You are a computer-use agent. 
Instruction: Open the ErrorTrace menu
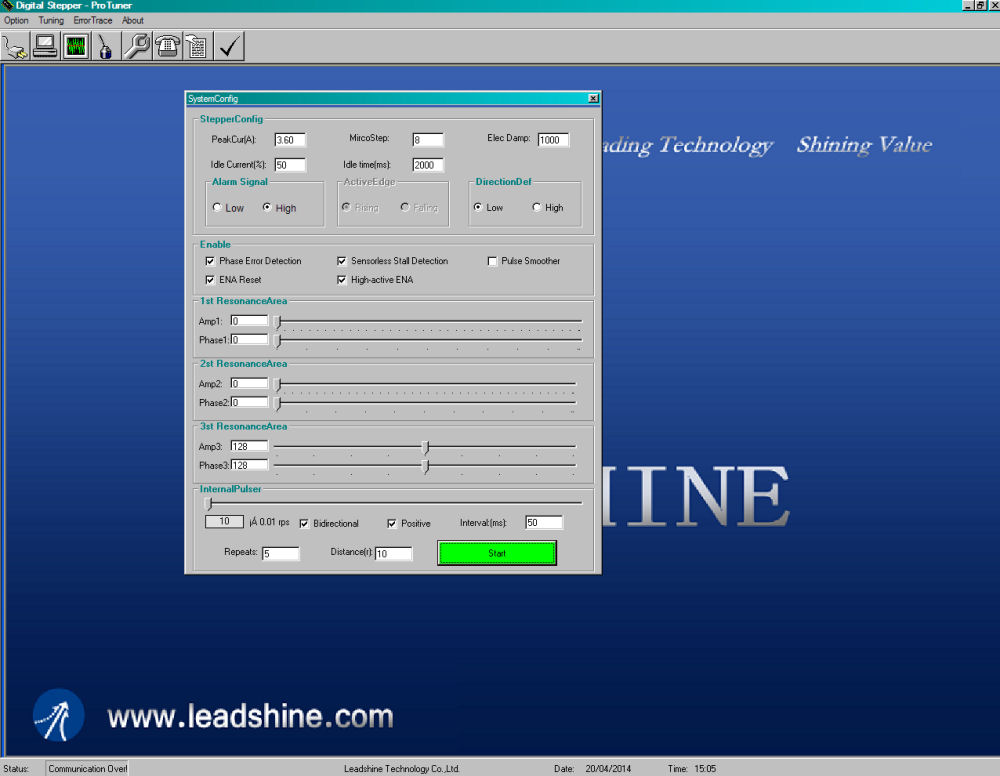click(93, 20)
